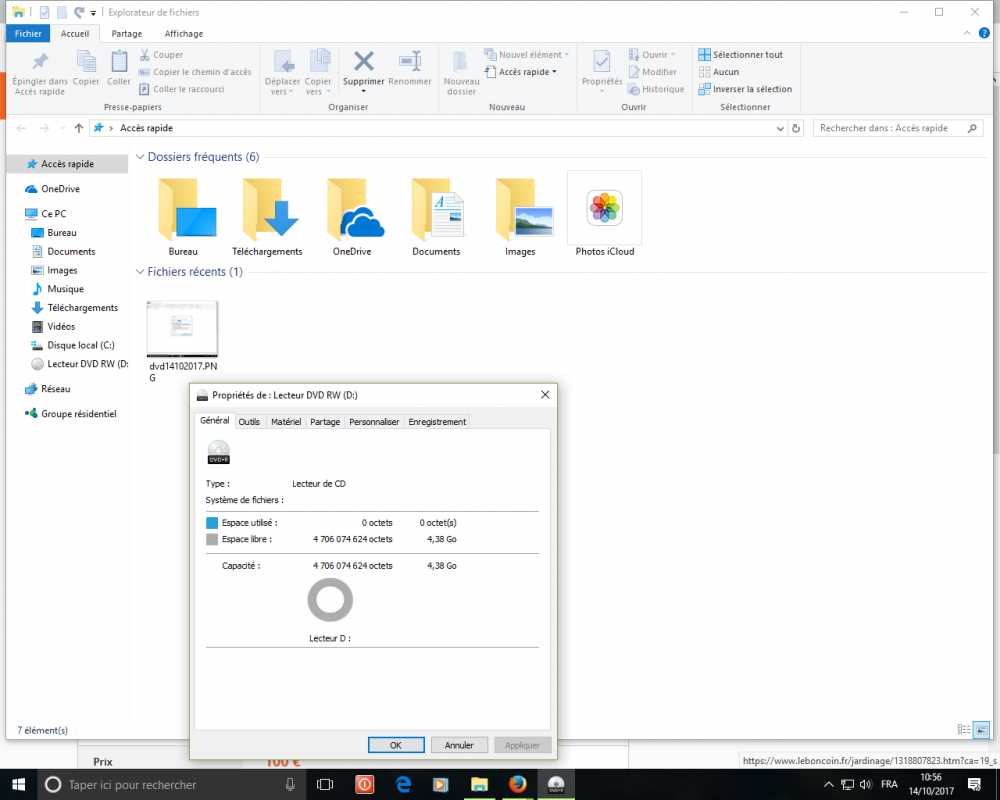Switch to the Partage ribbon tab

click(x=126, y=34)
